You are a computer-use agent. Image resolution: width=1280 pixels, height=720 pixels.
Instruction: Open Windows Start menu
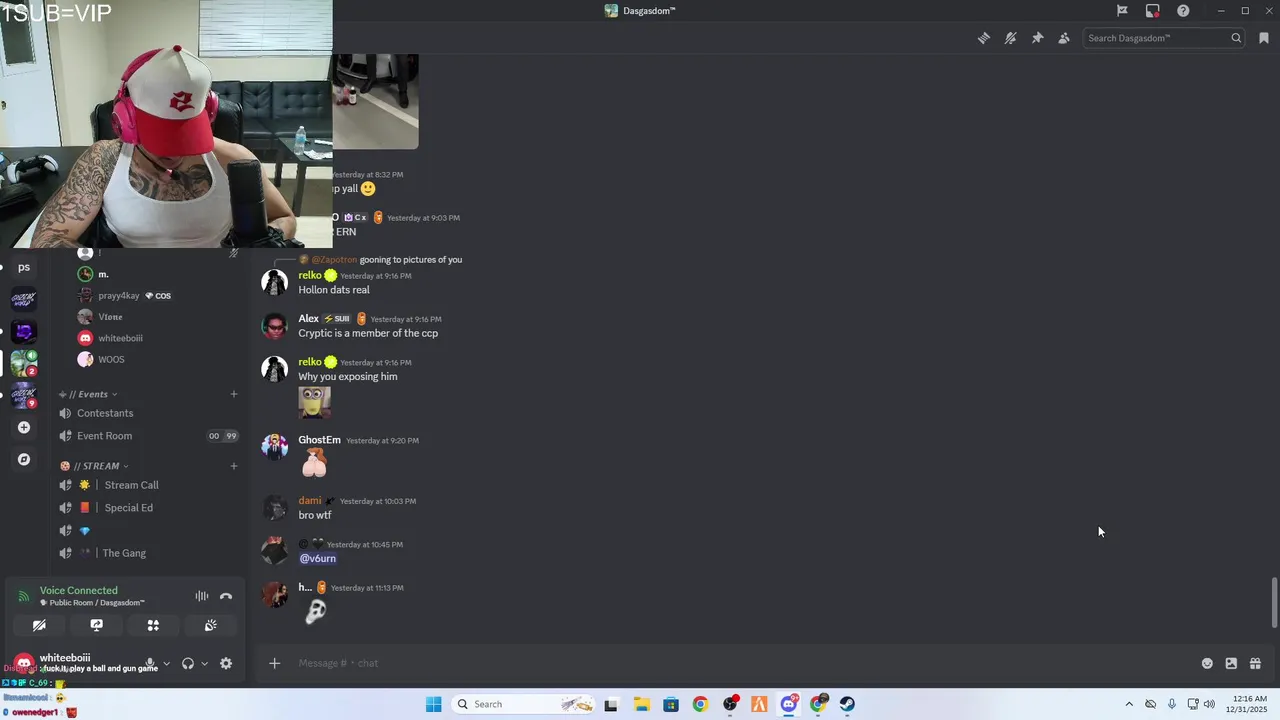coord(433,704)
